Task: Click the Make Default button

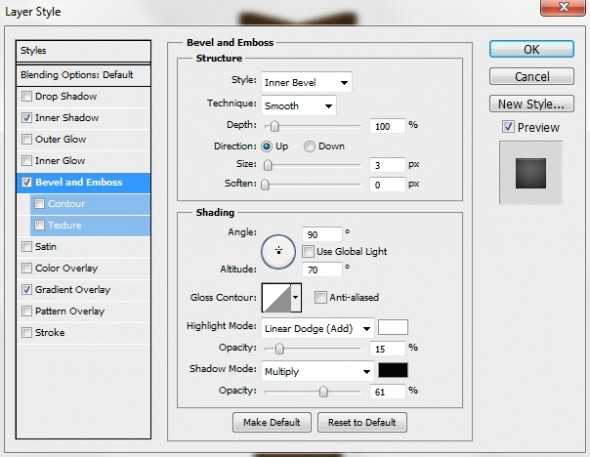Action: coord(272,422)
